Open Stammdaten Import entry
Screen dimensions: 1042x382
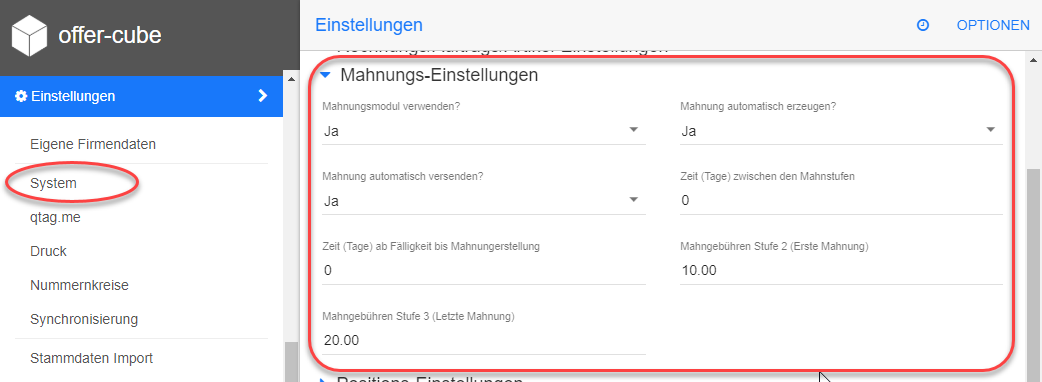(x=91, y=358)
